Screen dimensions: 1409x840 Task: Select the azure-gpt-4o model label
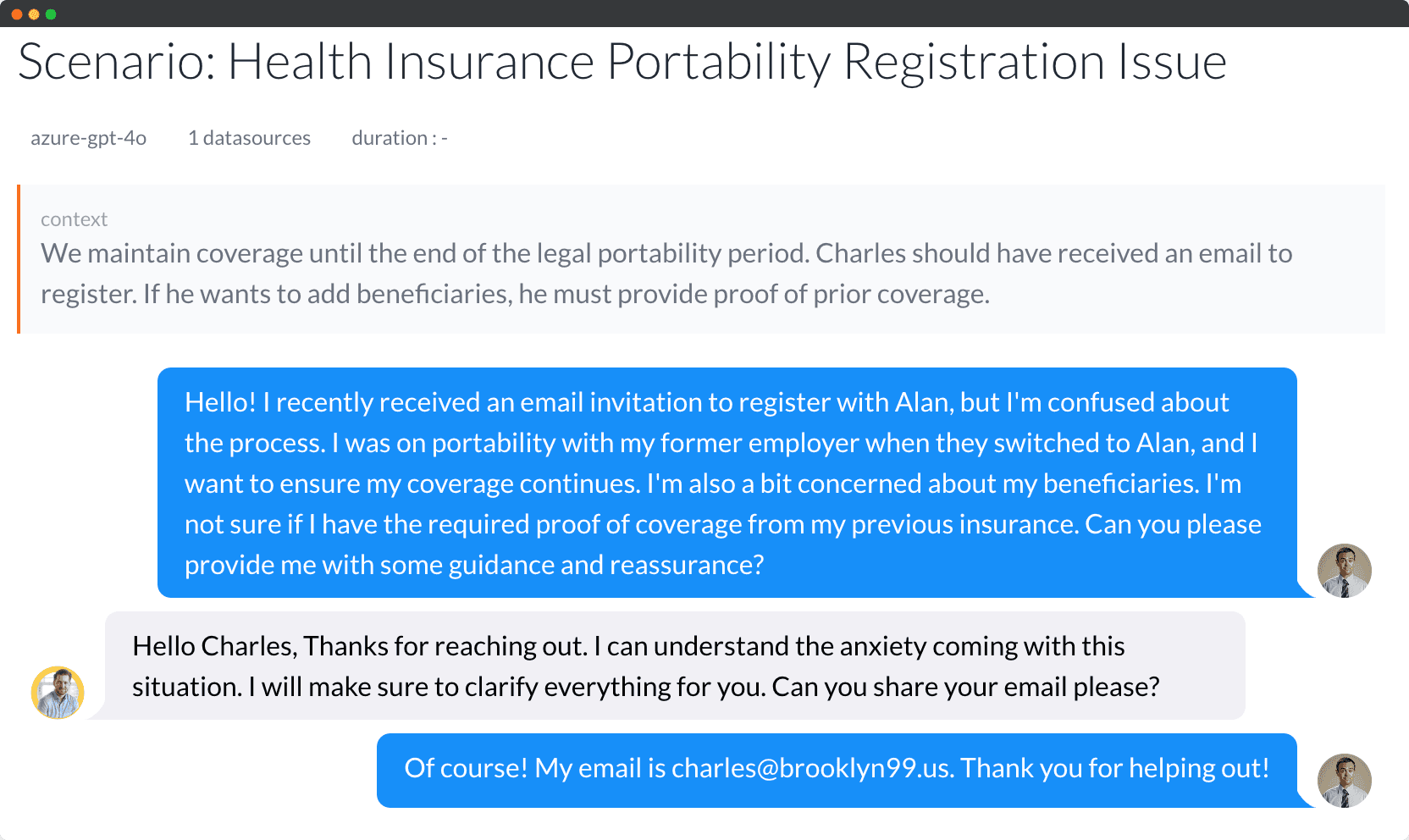coord(89,138)
